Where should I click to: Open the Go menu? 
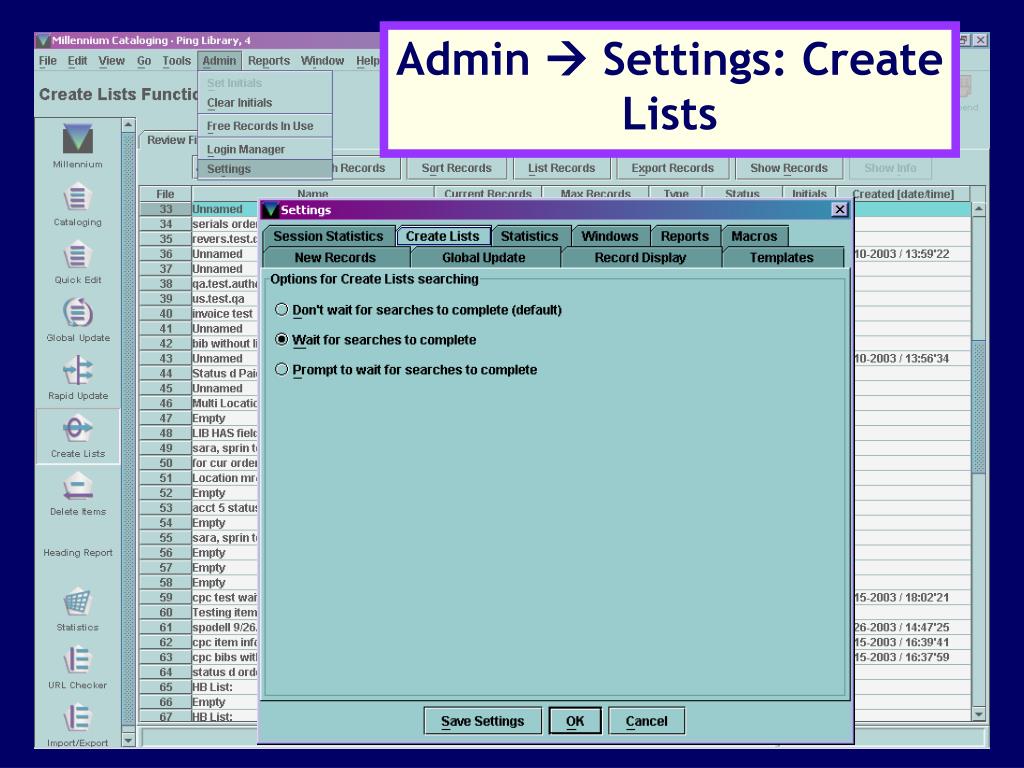144,61
